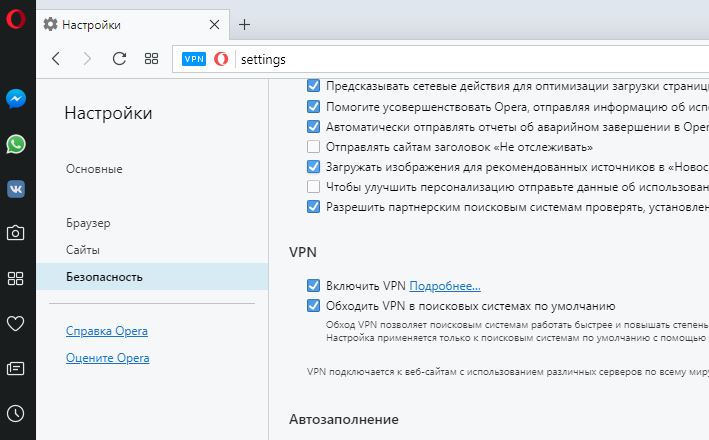The width and height of the screenshot is (709, 440).
Task: Enable Отправлять сайтам заголовок «Не отслеживать»
Action: tap(313, 147)
